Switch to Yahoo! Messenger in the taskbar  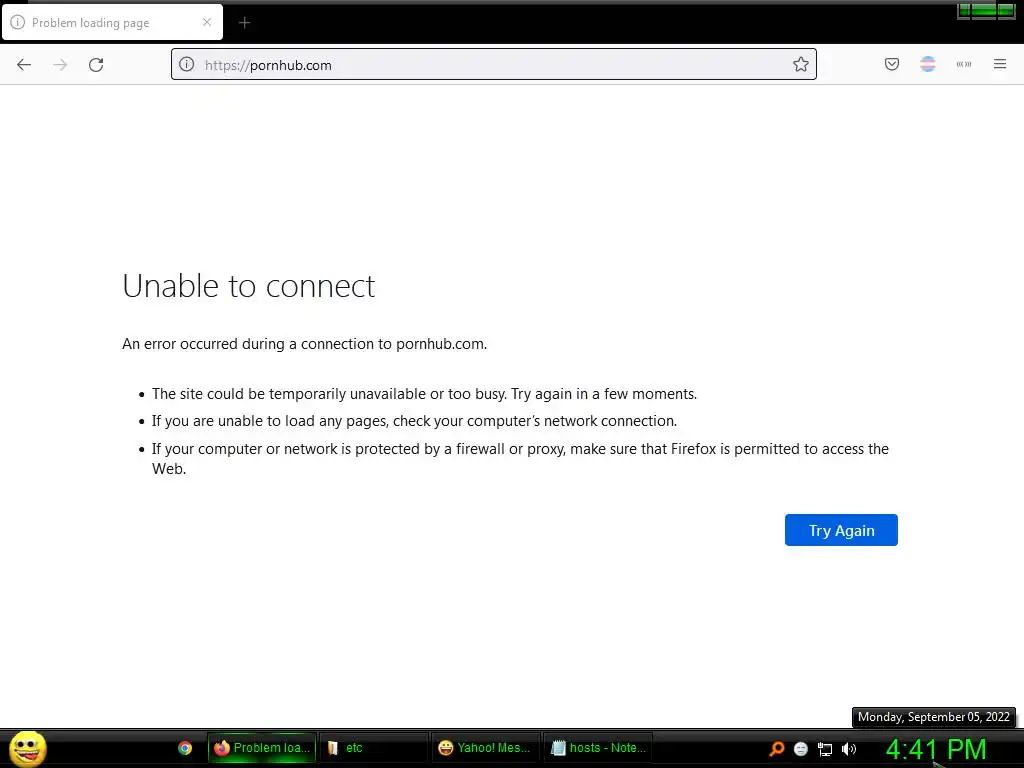(485, 748)
